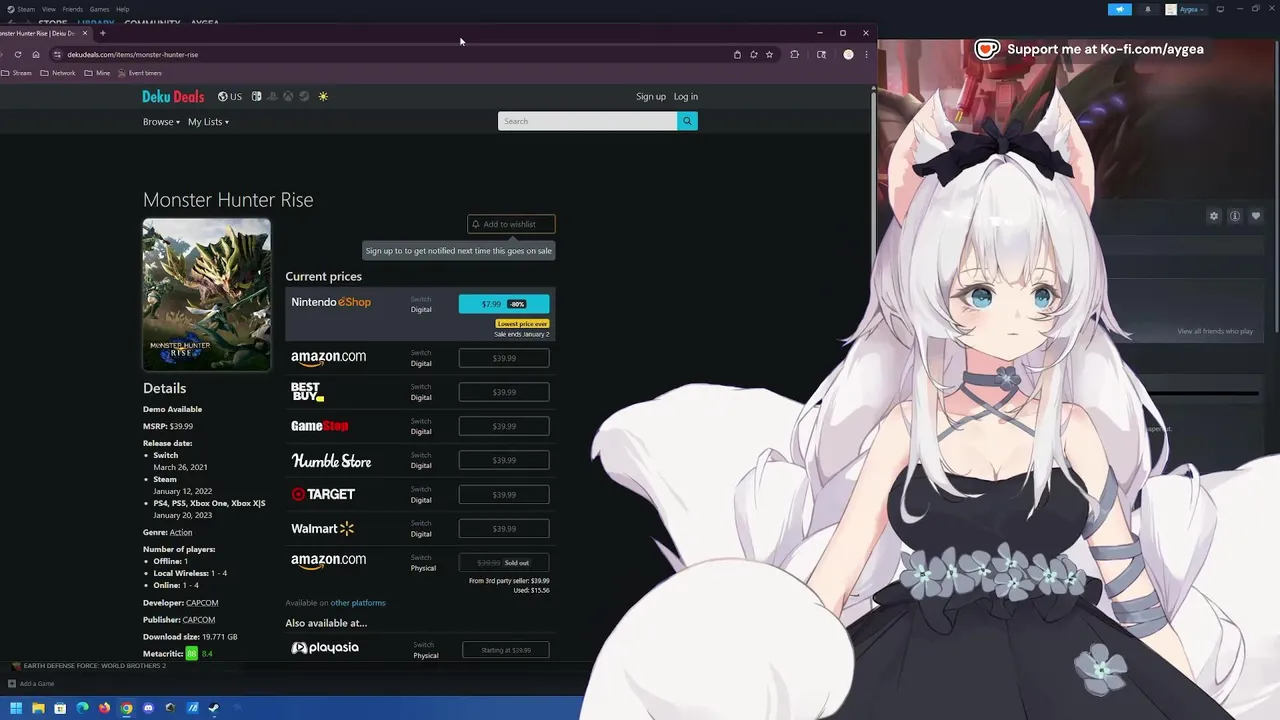Viewport: 1280px width, 720px height.
Task: Click the green Metacritic 88 score badge
Action: click(x=191, y=654)
